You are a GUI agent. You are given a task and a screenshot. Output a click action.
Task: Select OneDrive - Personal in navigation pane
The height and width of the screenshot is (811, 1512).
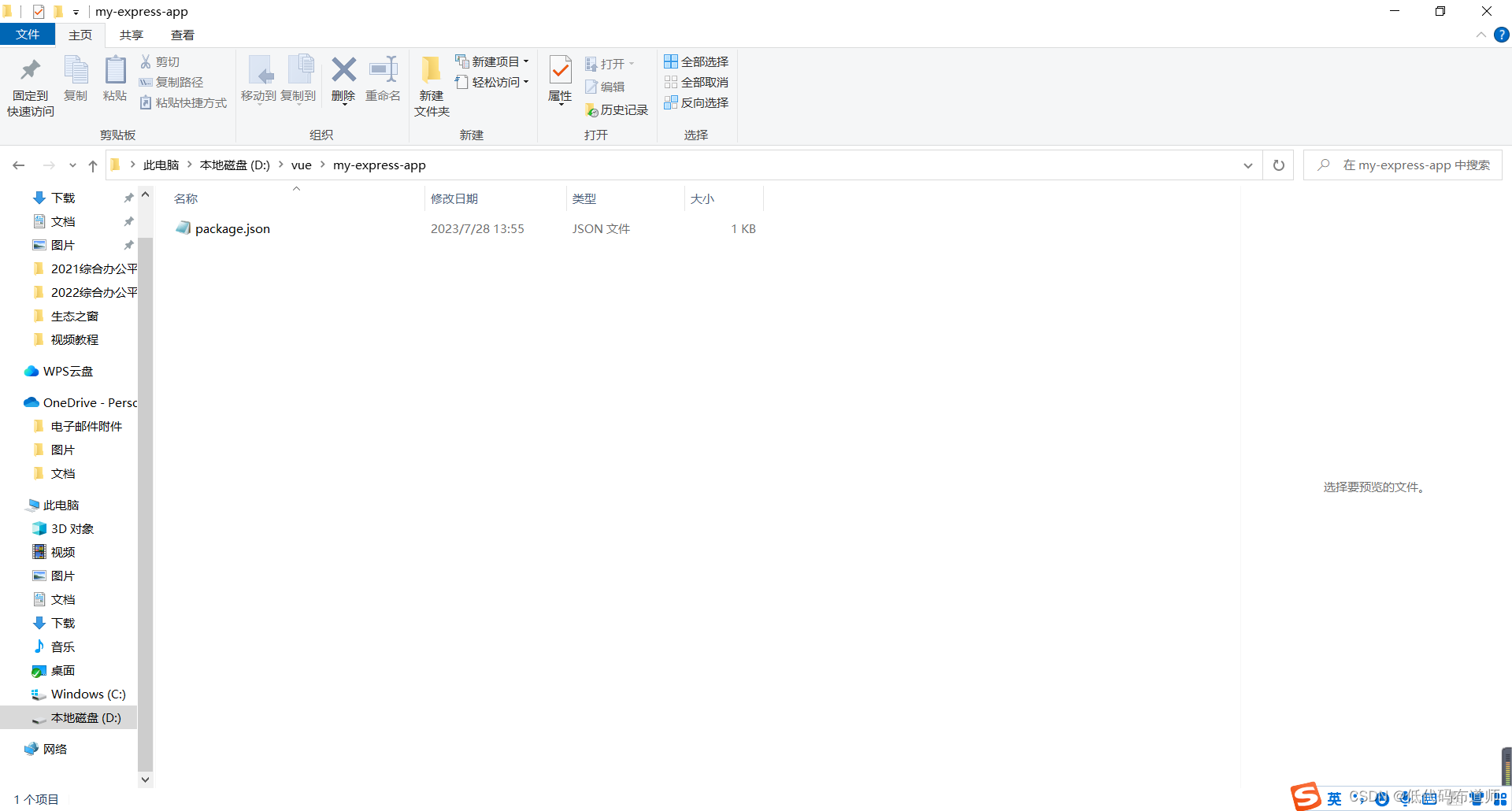(90, 402)
